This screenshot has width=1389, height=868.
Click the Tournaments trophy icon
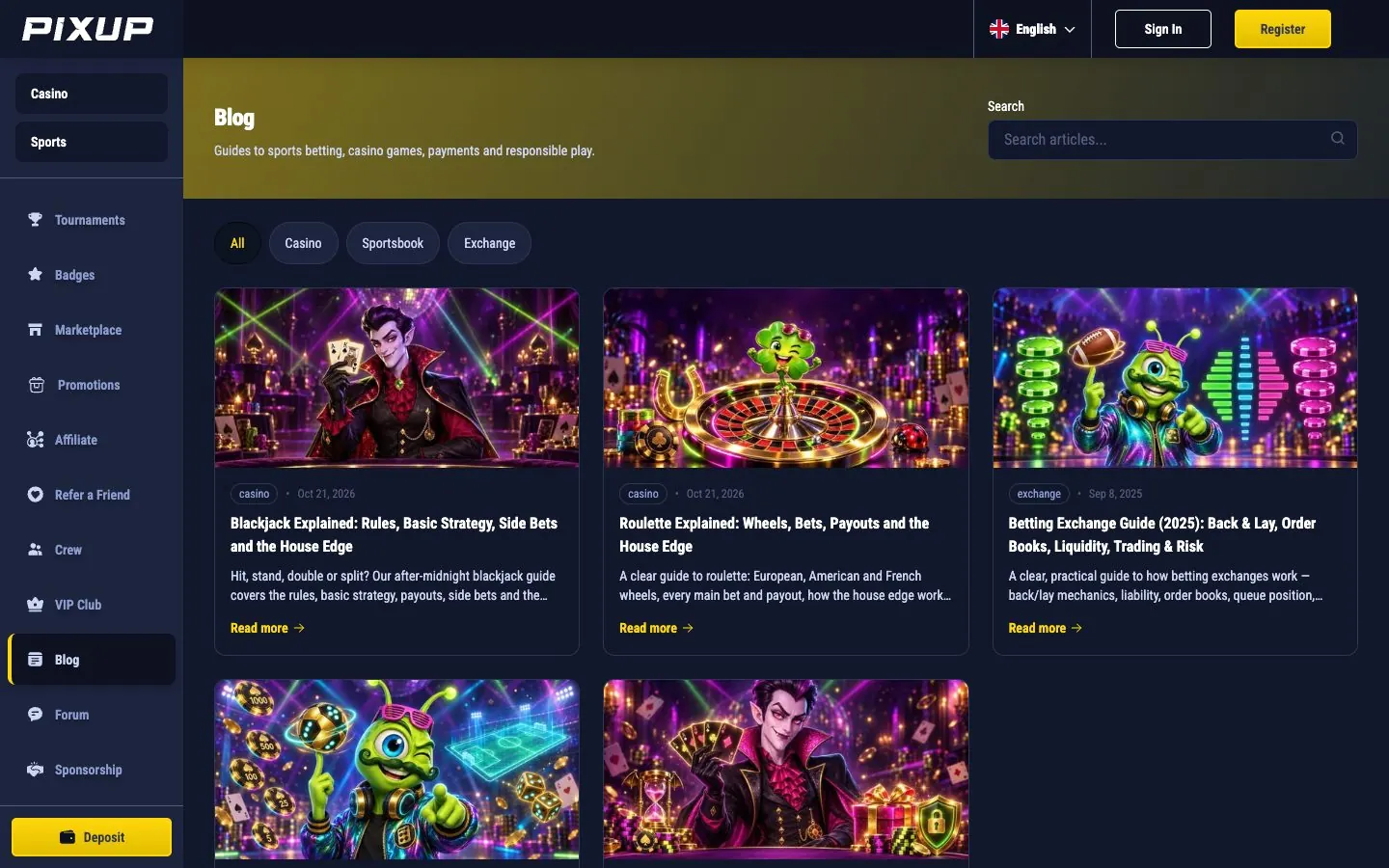(x=36, y=220)
